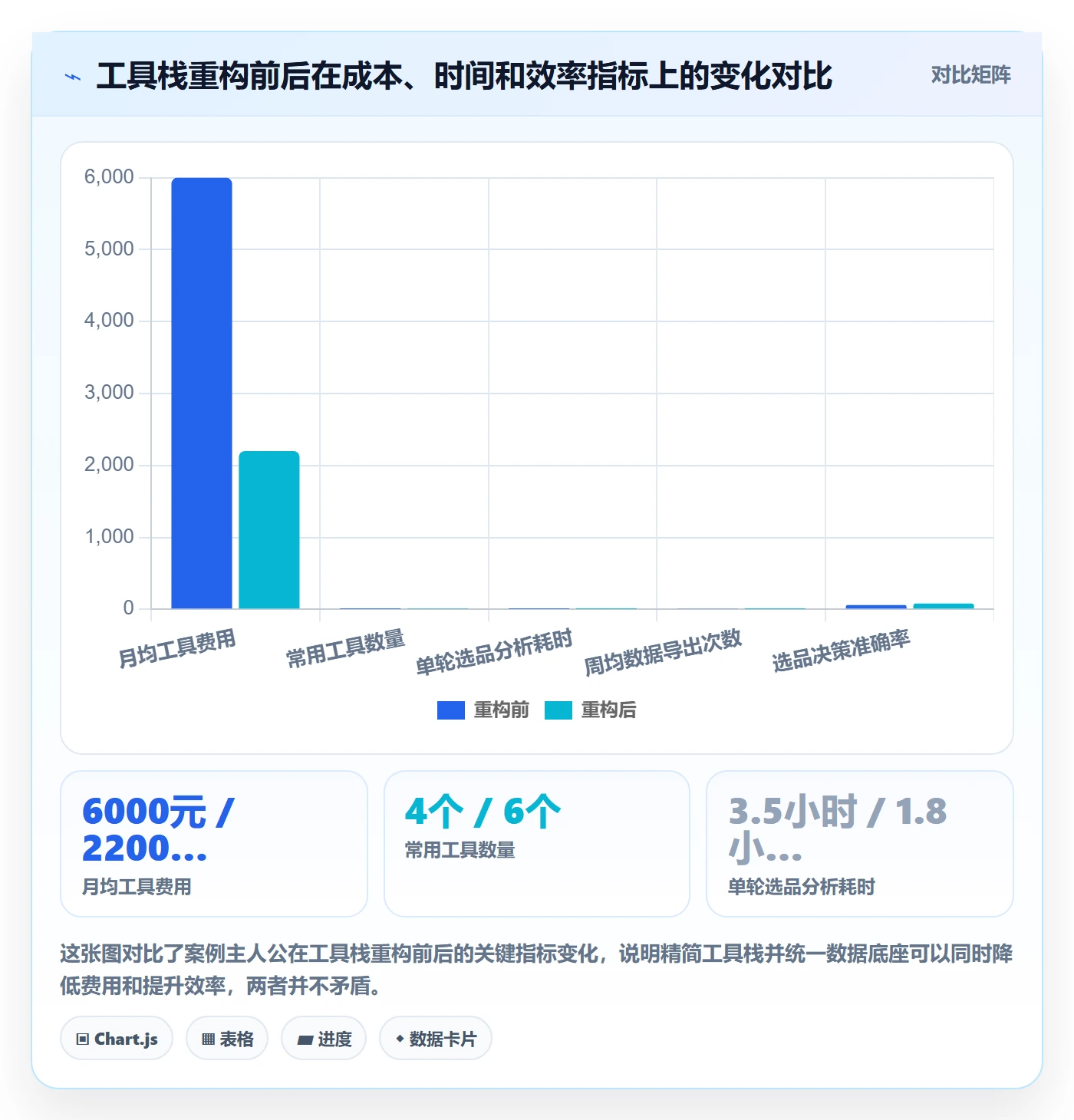Click the grid icon in 表格 tag
This screenshot has width=1074, height=1120.
[x=208, y=1039]
